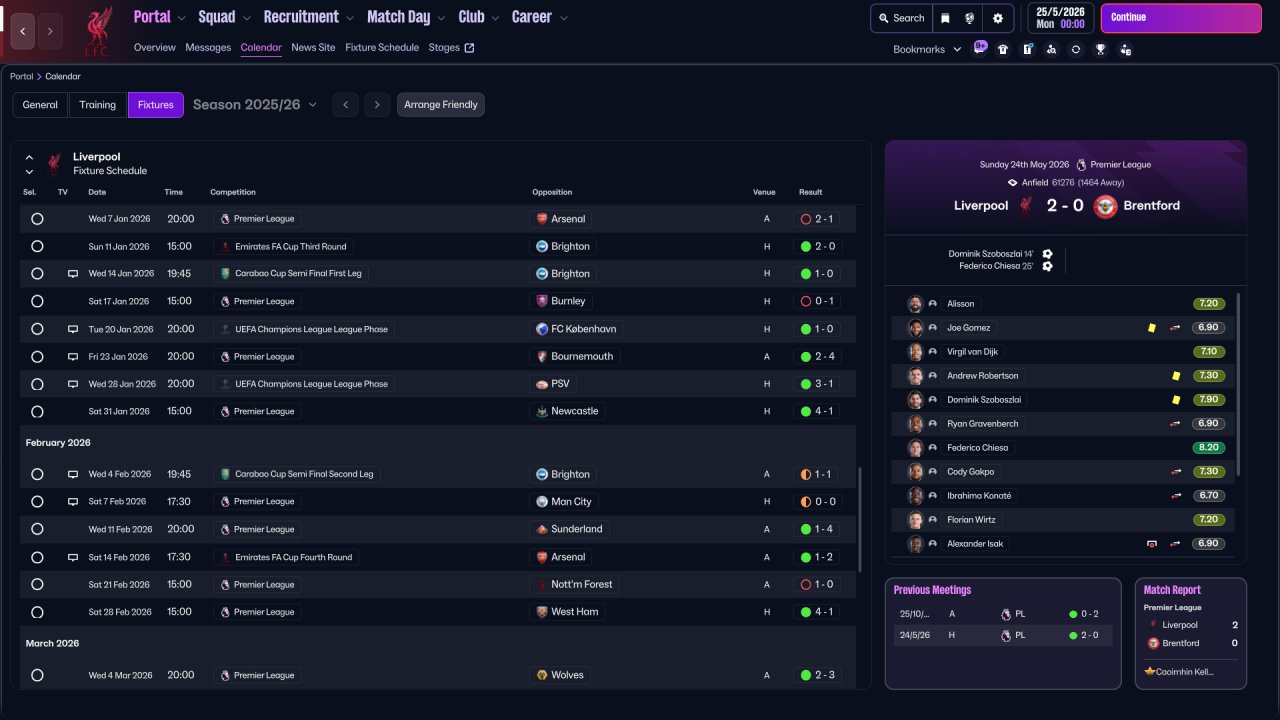Select the radio button for Wed 7 Jan 2026

(37, 219)
